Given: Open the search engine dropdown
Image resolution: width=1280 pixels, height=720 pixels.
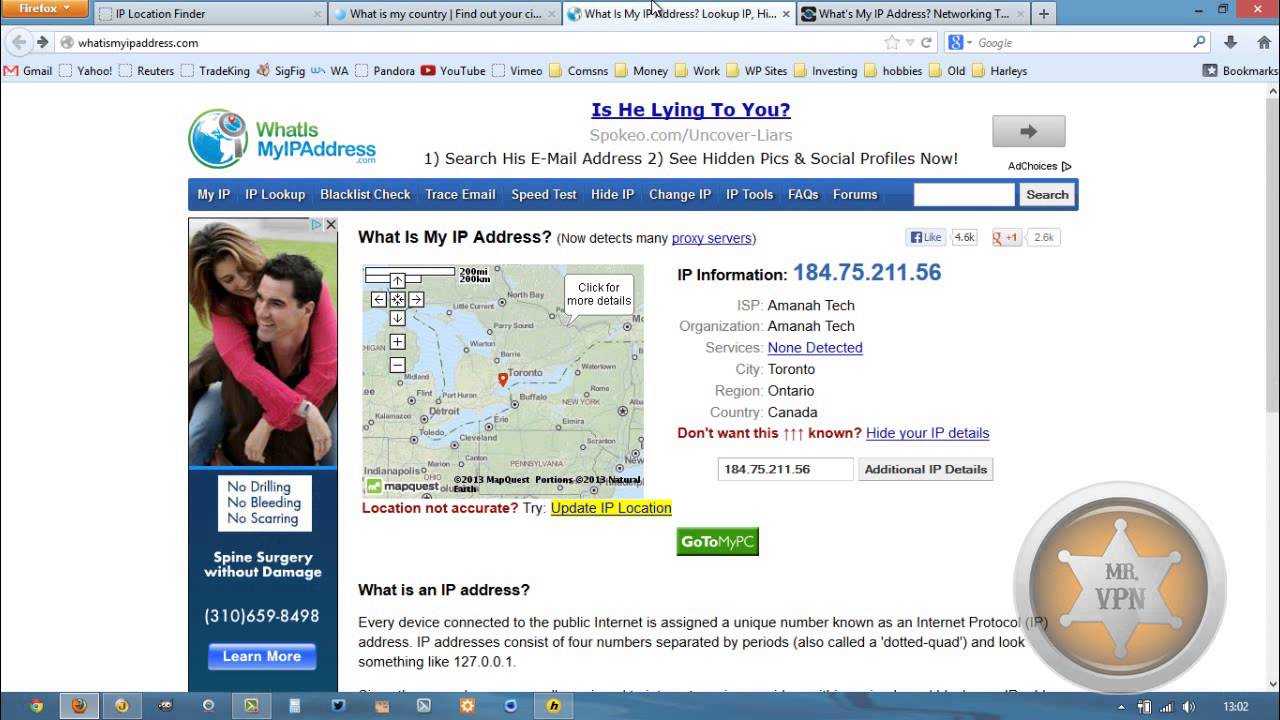Looking at the screenshot, I should coord(961,42).
